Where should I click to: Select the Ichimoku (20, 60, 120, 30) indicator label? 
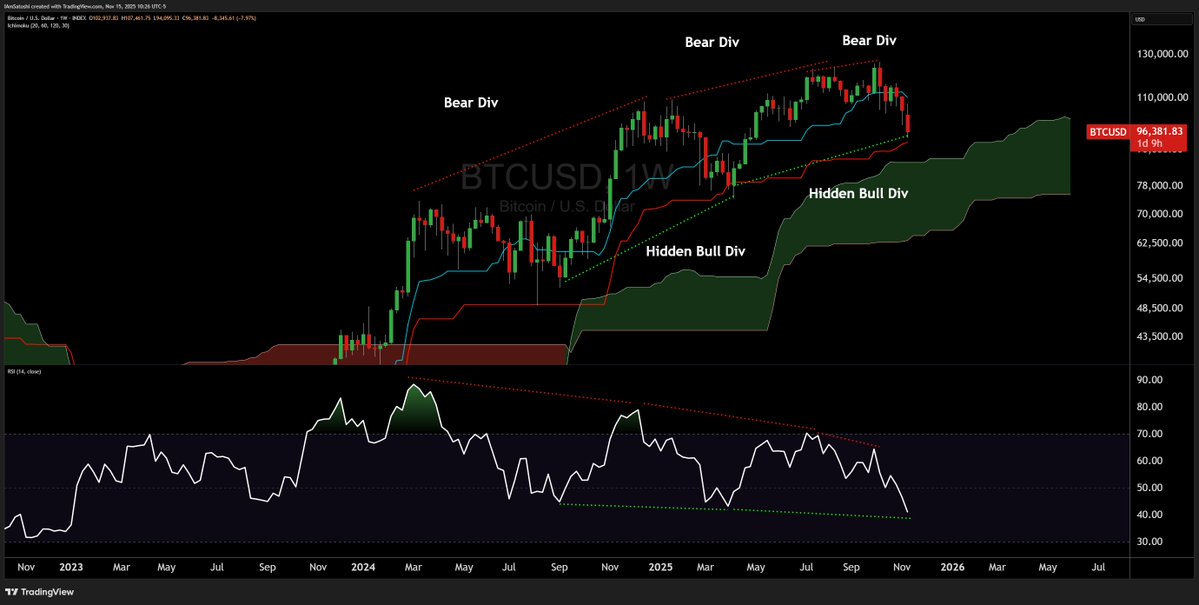[x=38, y=25]
